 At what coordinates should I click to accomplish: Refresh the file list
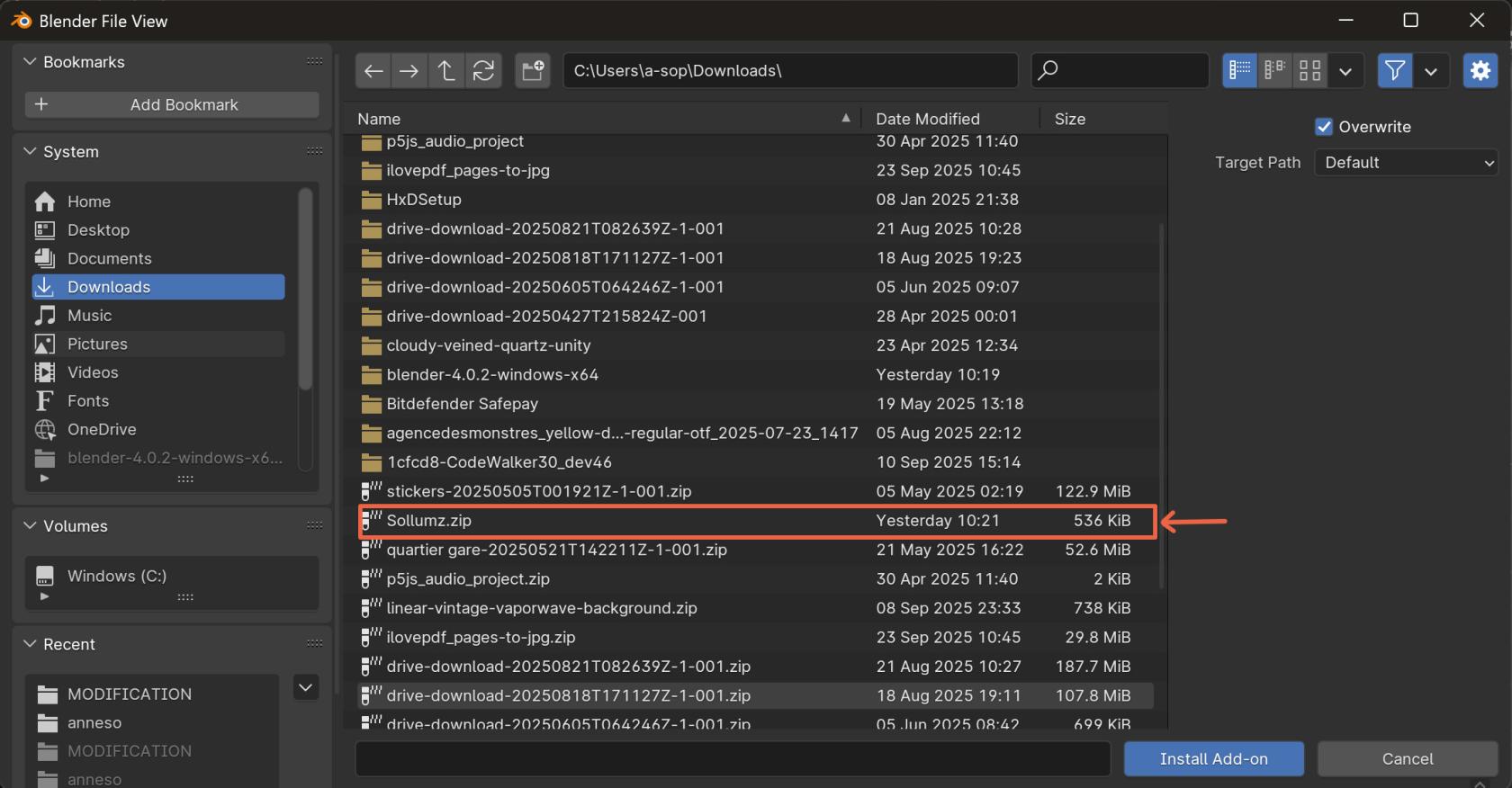[x=483, y=71]
